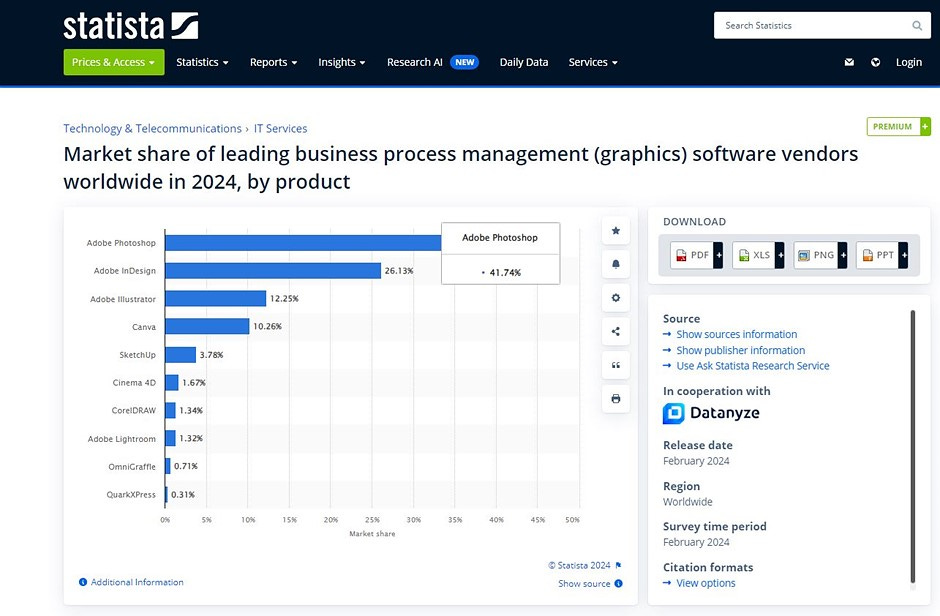Image resolution: width=940 pixels, height=616 pixels.
Task: Expand the Statistics menu
Action: tap(202, 62)
